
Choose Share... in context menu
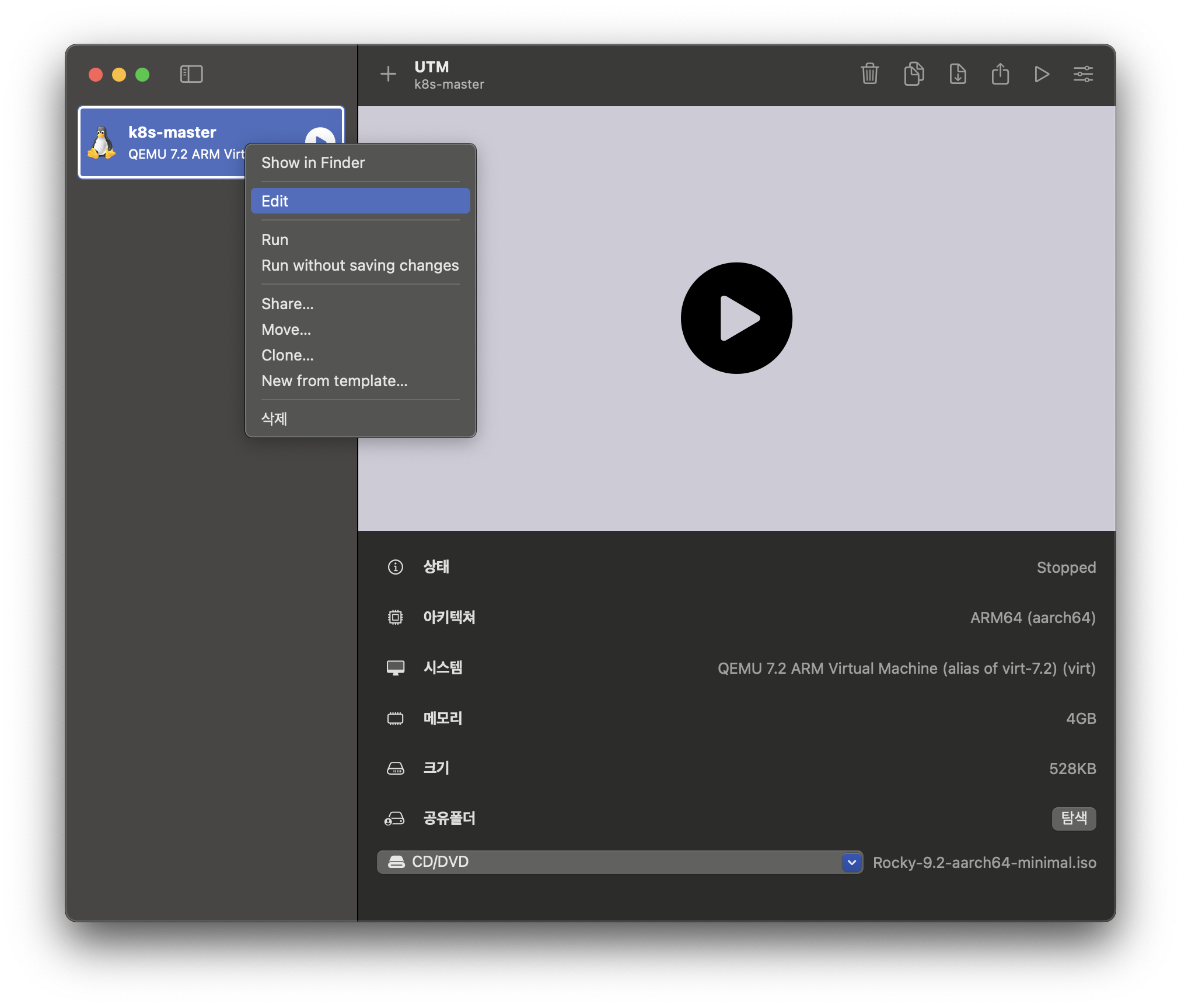point(288,304)
